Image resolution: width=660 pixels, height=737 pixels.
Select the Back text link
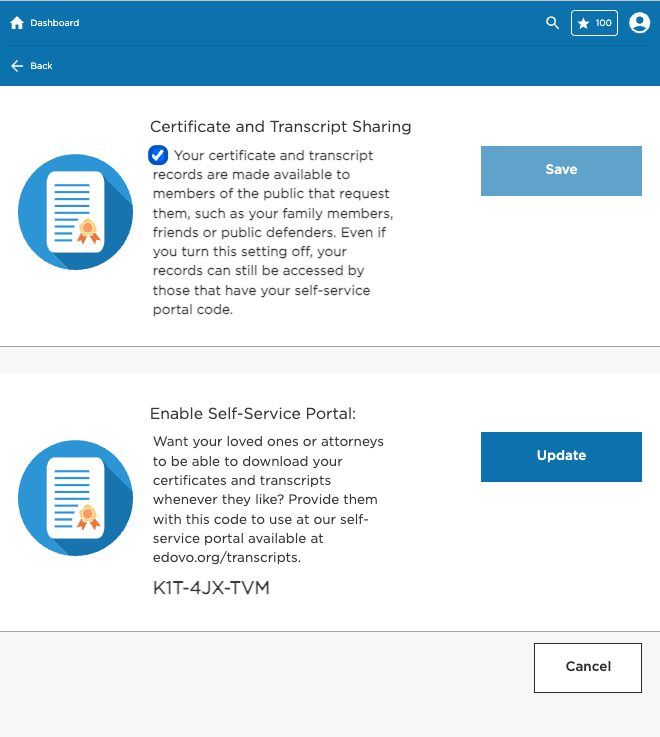pos(41,66)
